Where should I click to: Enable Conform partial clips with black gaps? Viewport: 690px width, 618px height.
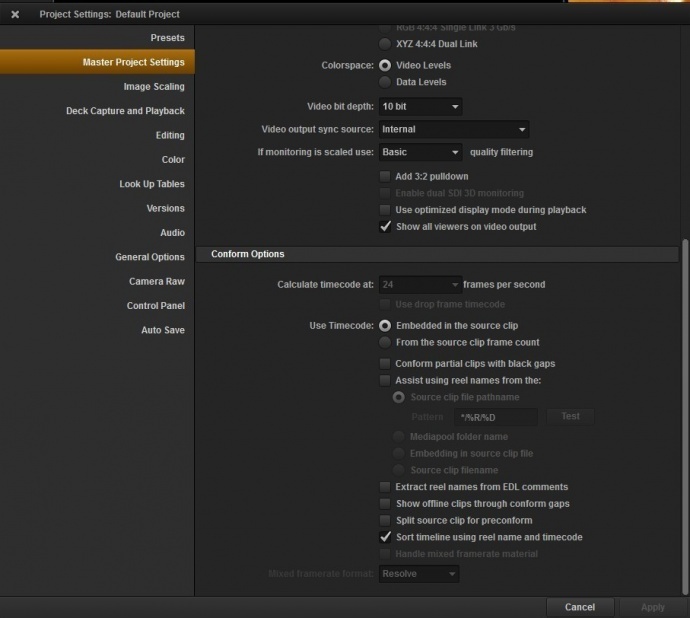[x=385, y=364]
